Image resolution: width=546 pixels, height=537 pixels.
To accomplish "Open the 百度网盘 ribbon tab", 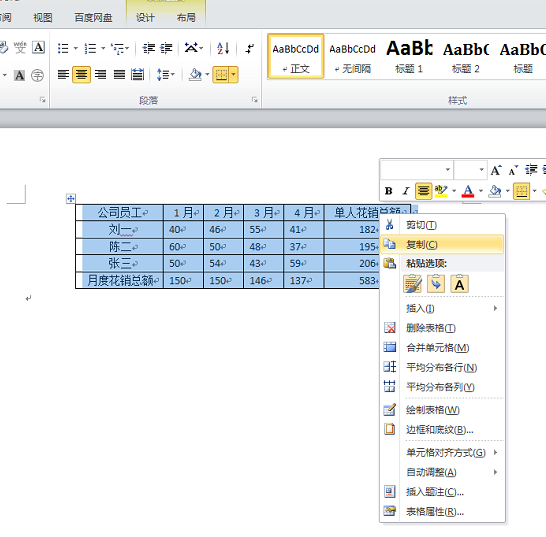I will coord(93,17).
